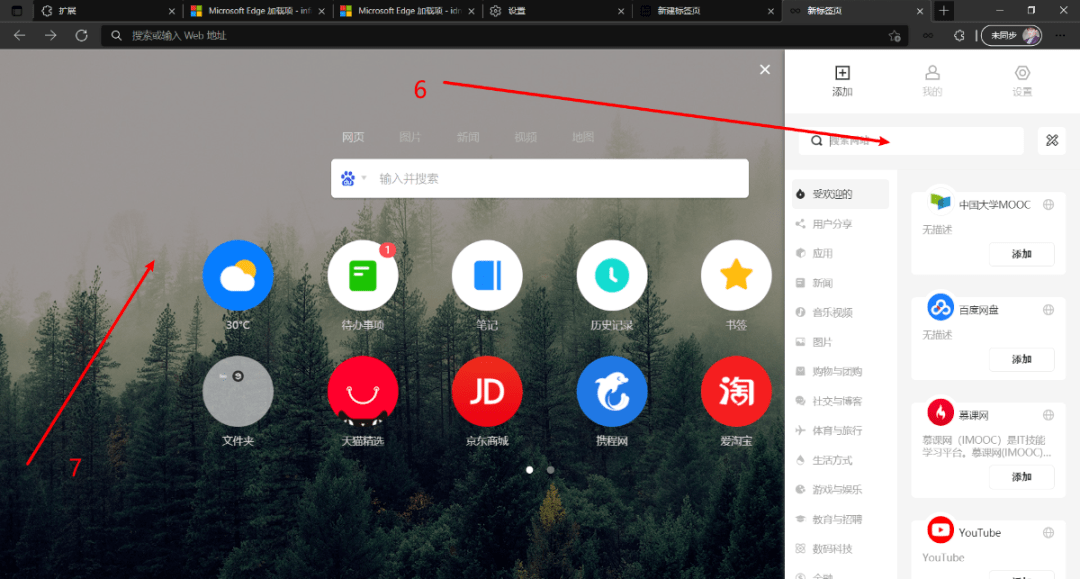Click the custom site icon beside panel search
This screenshot has height=579, width=1080.
point(1052,140)
